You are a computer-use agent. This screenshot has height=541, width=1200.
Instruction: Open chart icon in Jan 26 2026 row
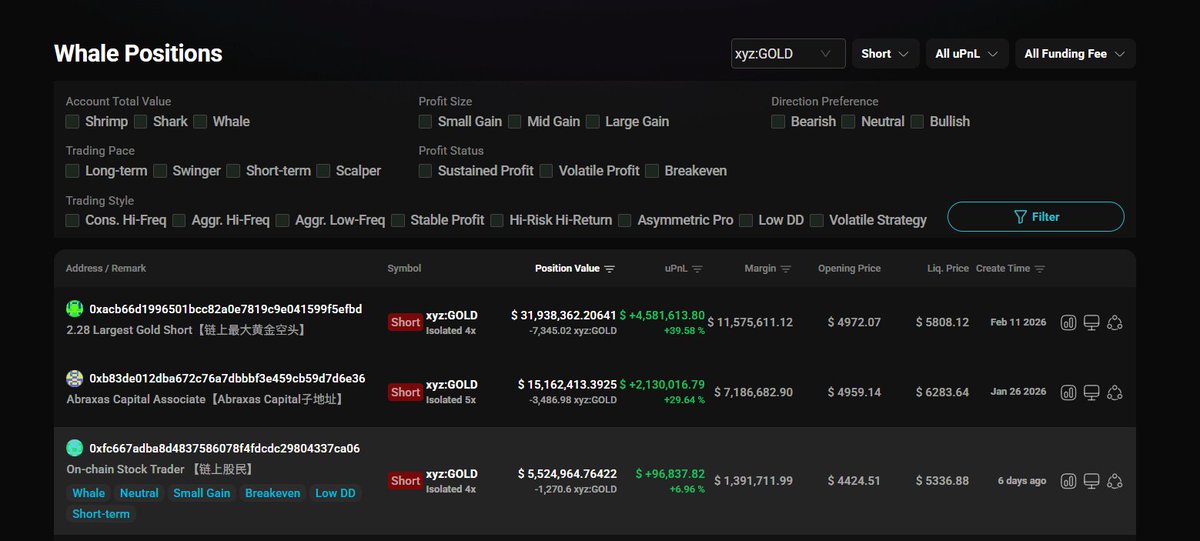tap(1068, 392)
